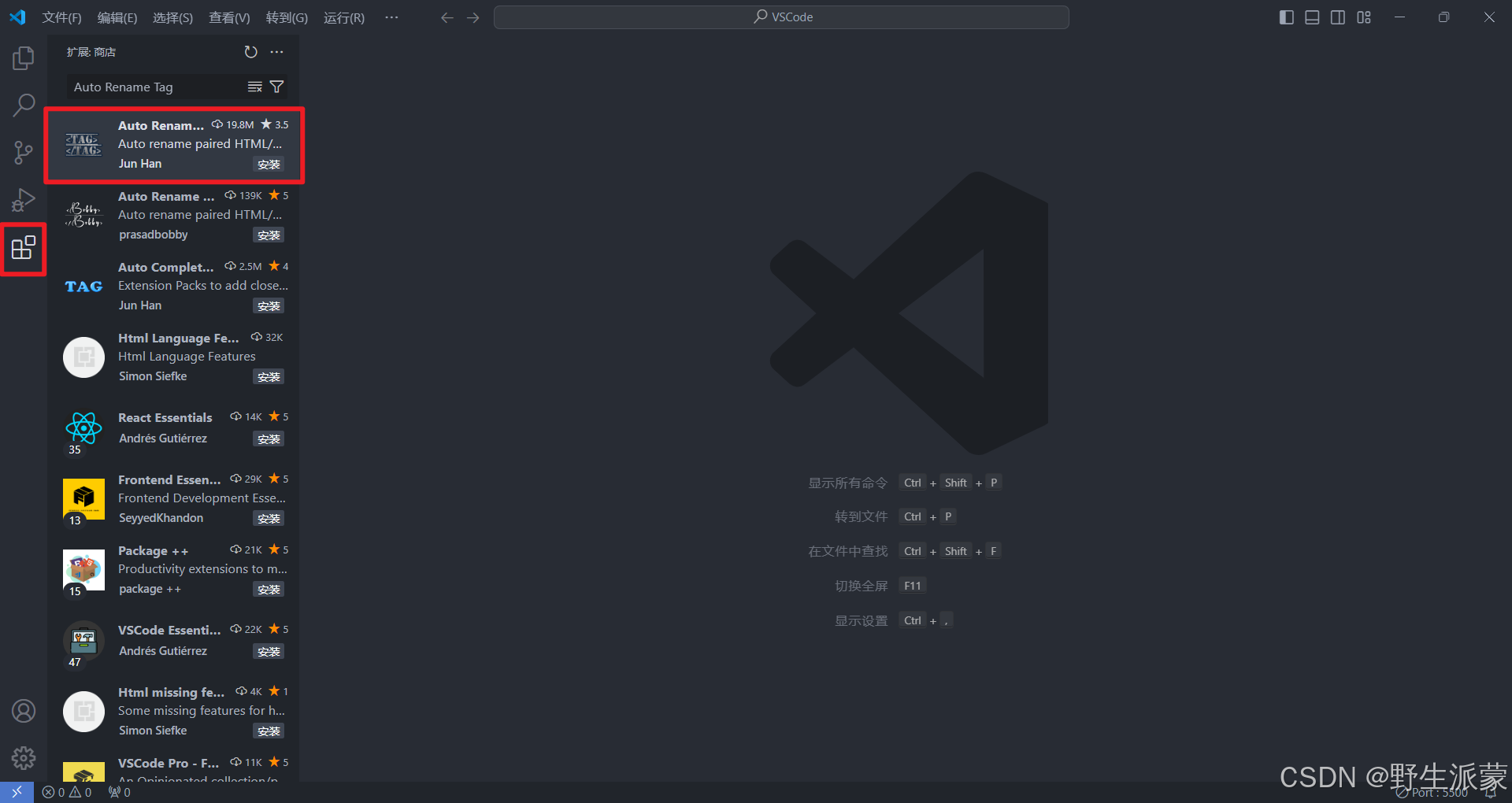The image size is (1512, 803).
Task: Open Auto Rename Tag extension thumbnail
Action: (83, 145)
